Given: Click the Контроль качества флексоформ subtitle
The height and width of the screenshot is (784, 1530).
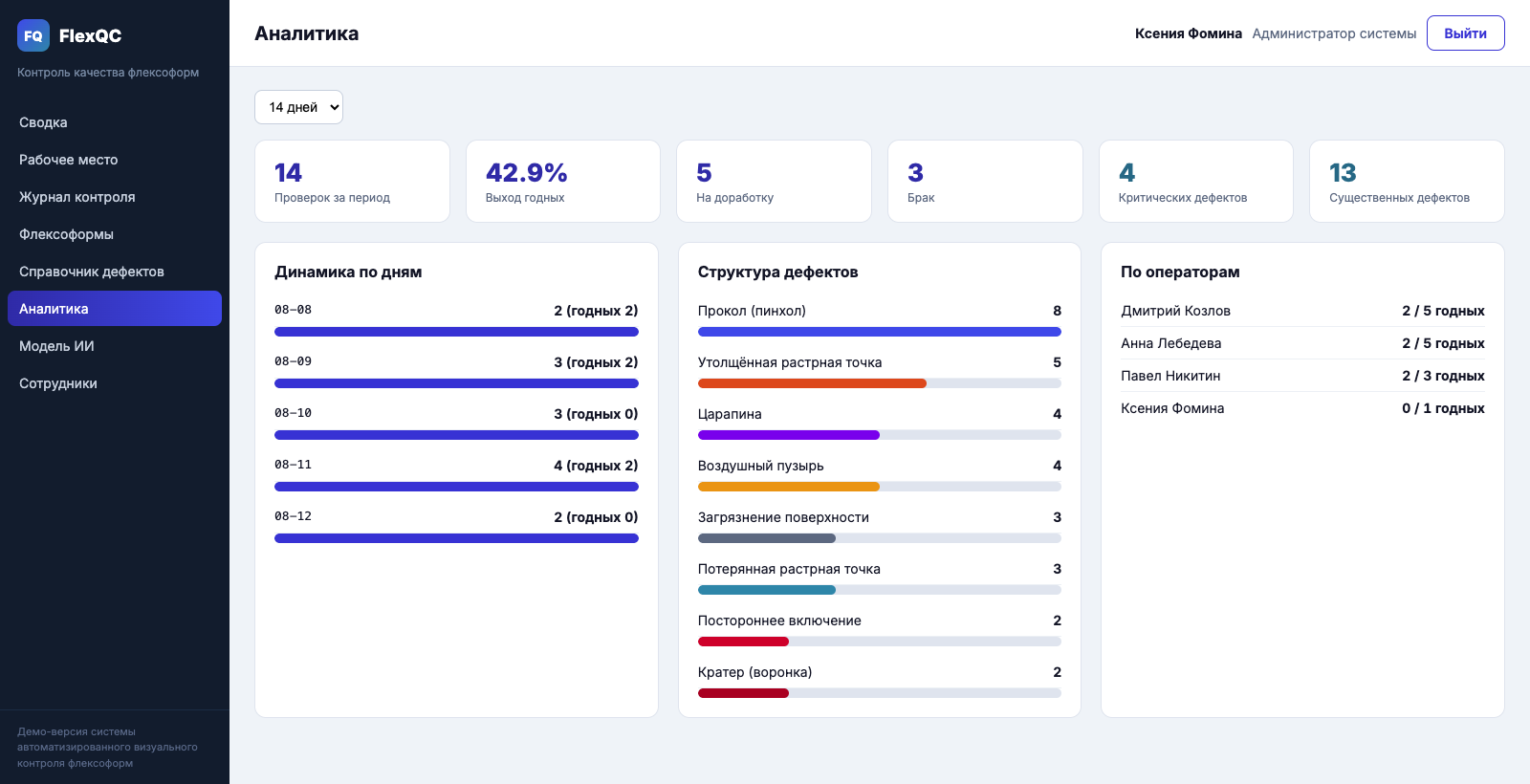Looking at the screenshot, I should 108,73.
